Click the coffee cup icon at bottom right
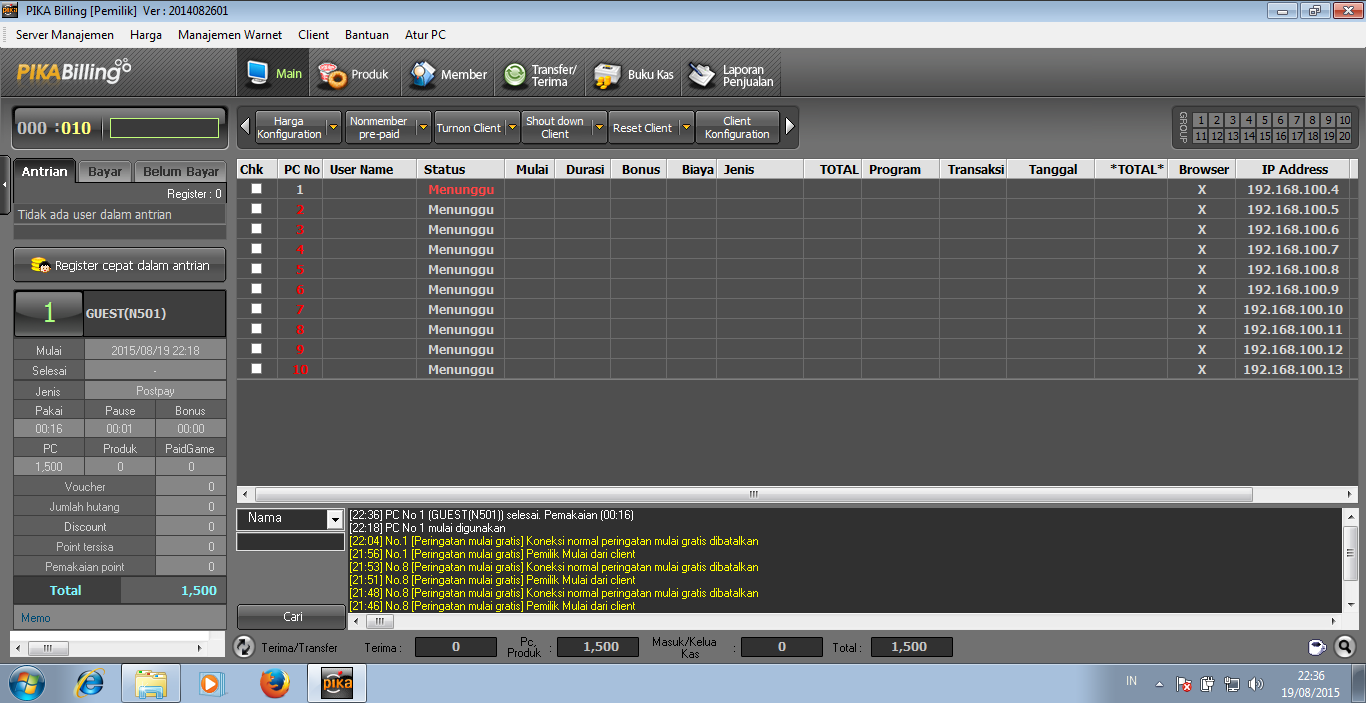This screenshot has width=1366, height=703. pyautogui.click(x=1318, y=647)
